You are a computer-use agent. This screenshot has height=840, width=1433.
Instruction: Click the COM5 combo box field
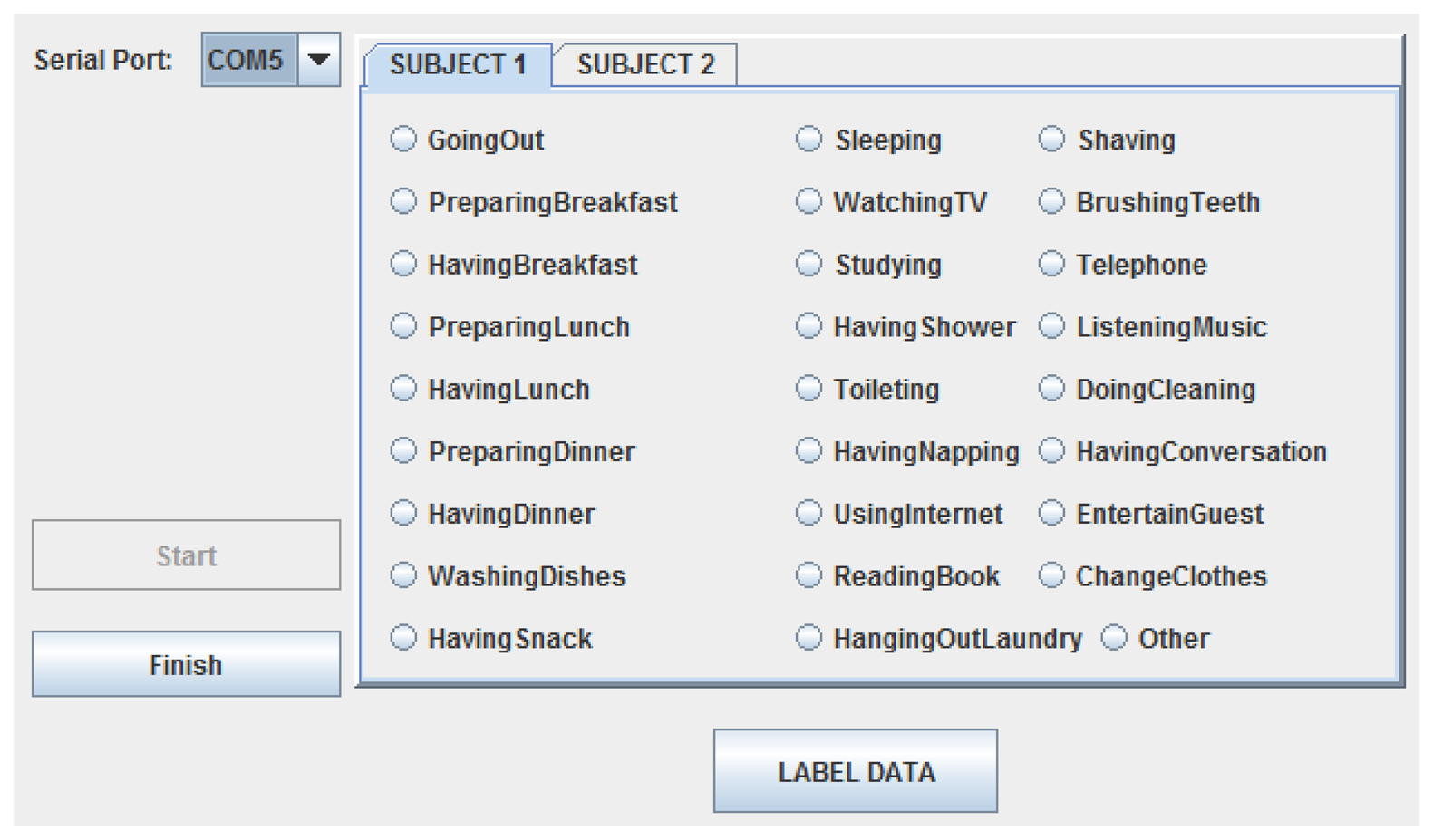point(248,60)
